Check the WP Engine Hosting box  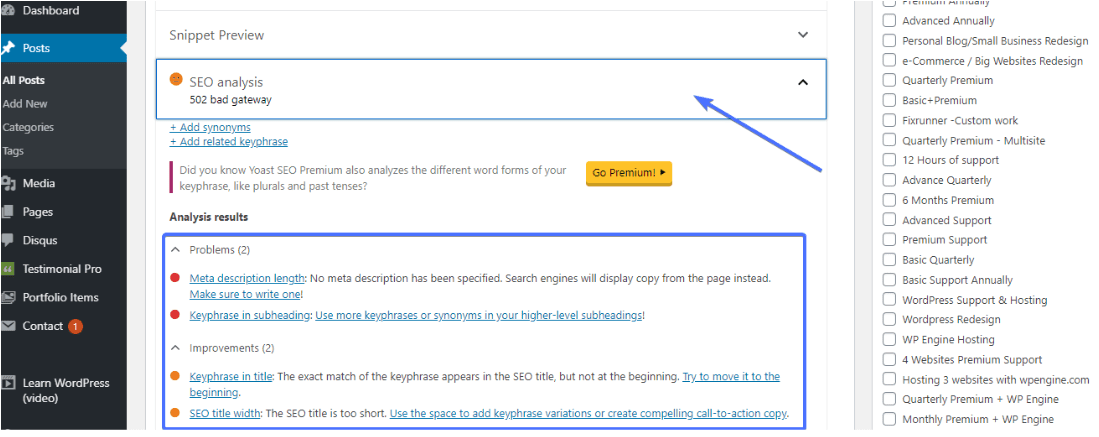coord(889,339)
